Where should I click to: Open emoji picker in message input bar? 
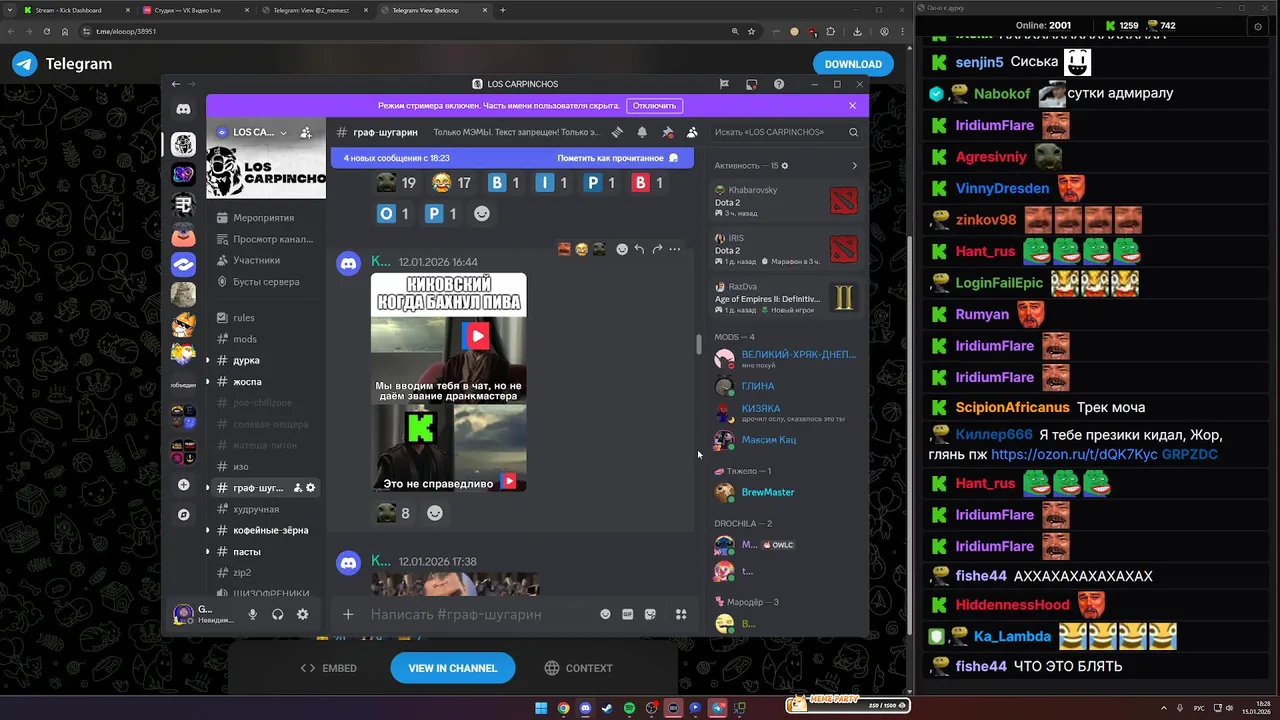[x=605, y=614]
